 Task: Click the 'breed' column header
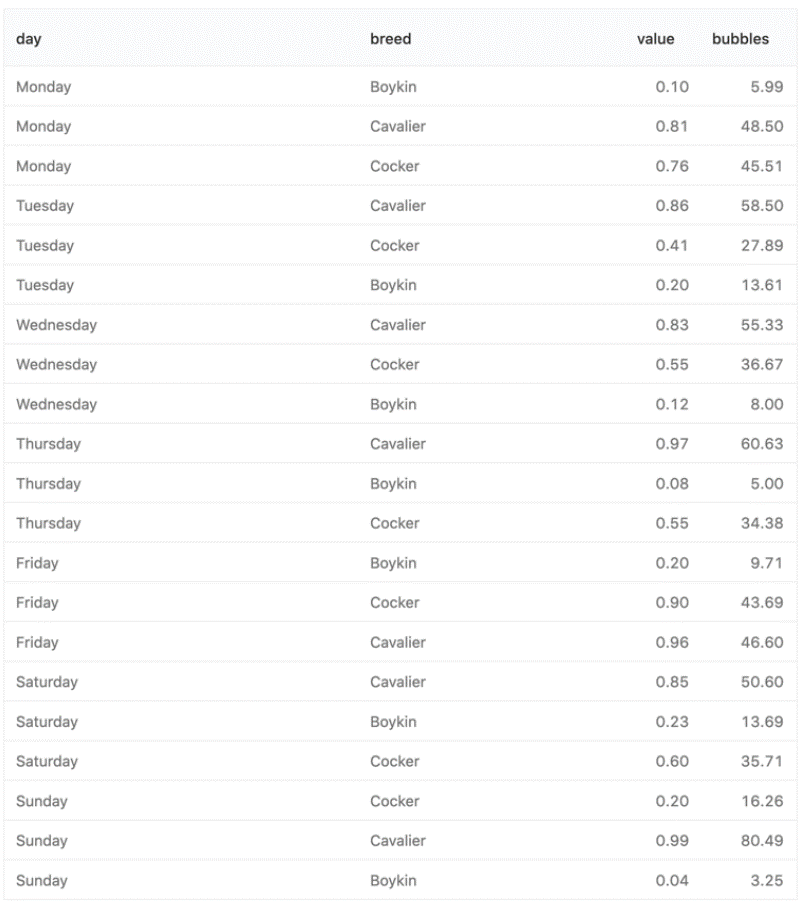pos(391,39)
